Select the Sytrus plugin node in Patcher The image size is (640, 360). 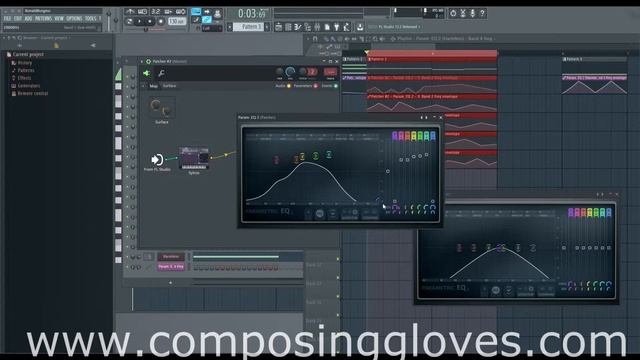(194, 159)
